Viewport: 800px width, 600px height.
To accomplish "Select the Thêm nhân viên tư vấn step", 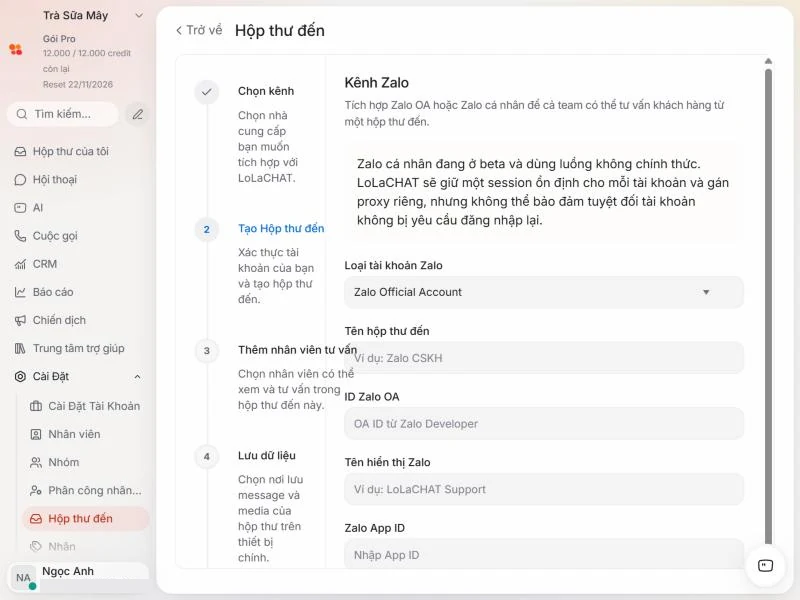I will (297, 350).
